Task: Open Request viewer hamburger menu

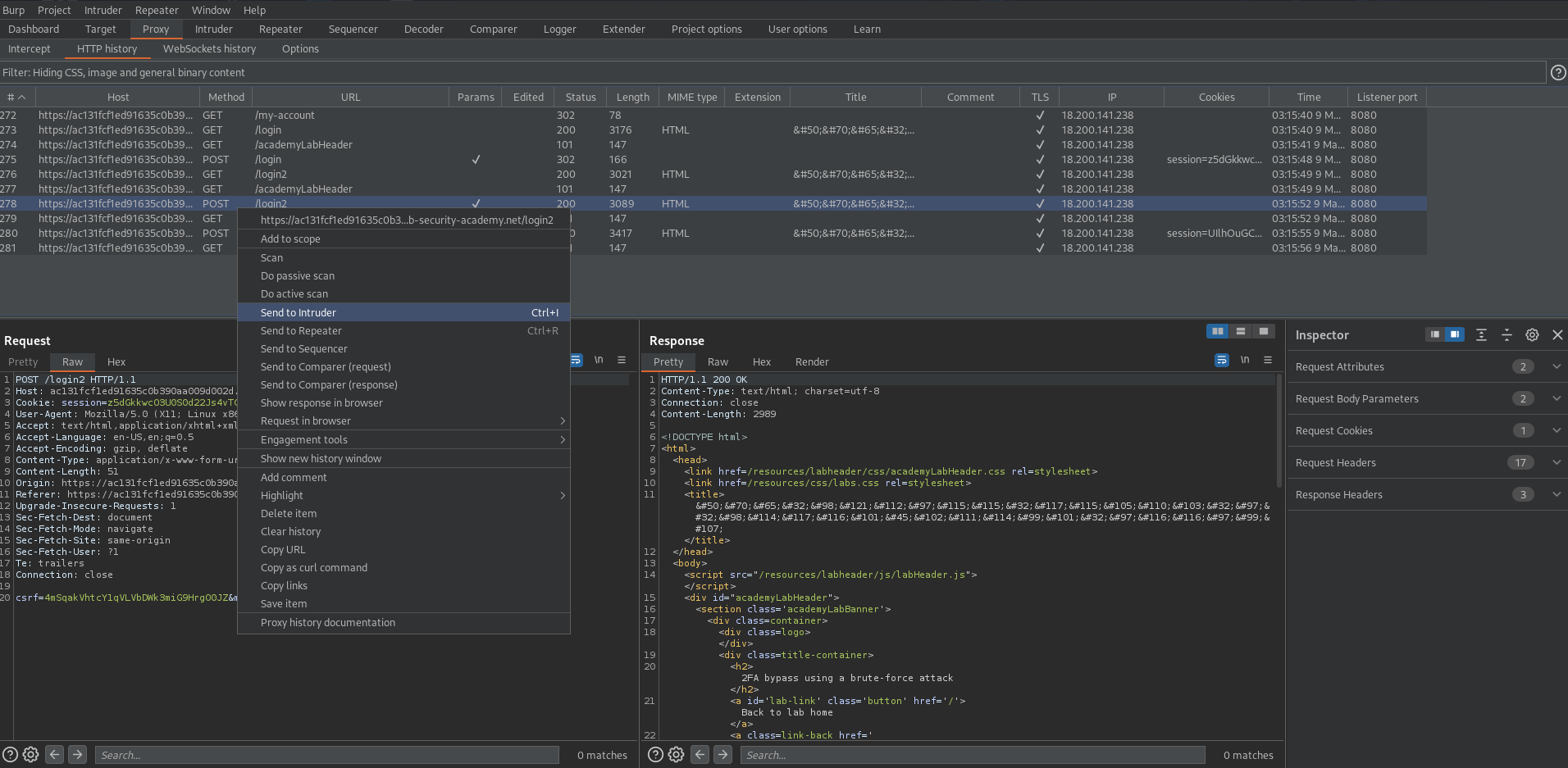Action: 622,360
